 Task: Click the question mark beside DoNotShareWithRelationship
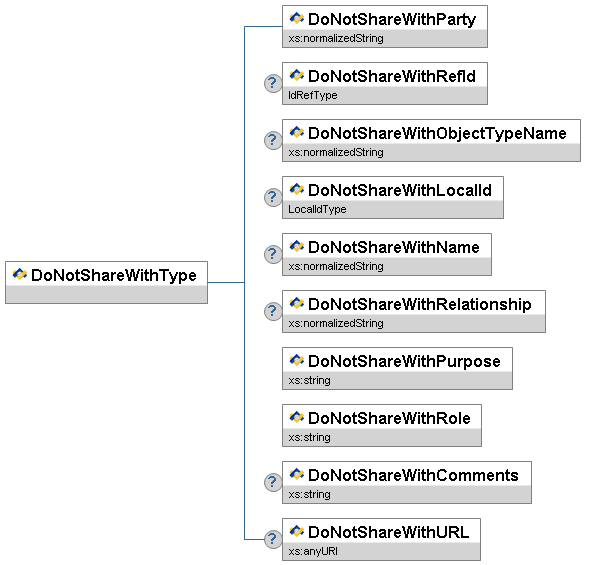coord(272,311)
